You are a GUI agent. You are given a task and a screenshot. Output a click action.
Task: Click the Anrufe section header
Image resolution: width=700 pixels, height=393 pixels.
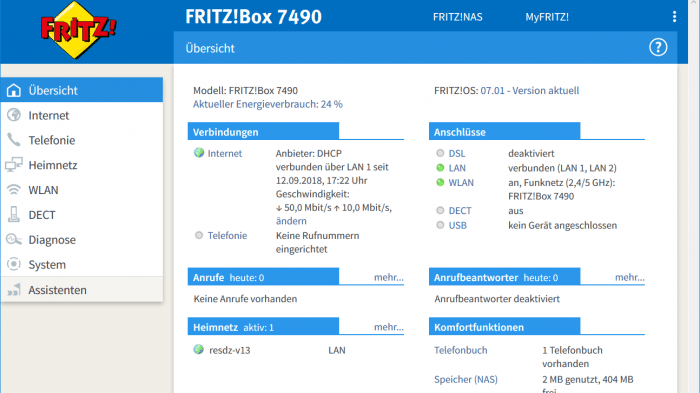pyautogui.click(x=263, y=277)
